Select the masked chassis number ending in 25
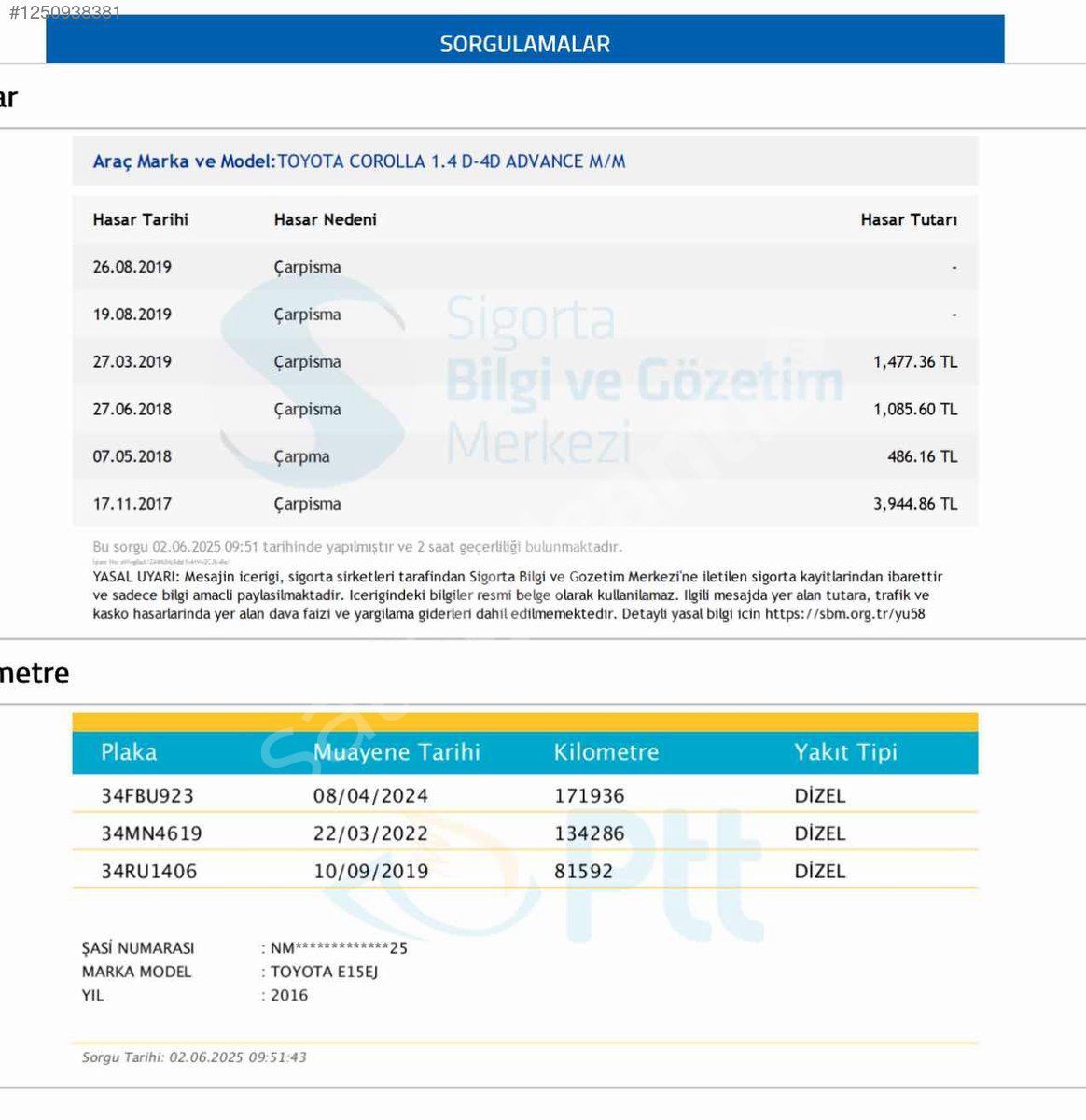The image size is (1086, 1120). pyautogui.click(x=339, y=948)
